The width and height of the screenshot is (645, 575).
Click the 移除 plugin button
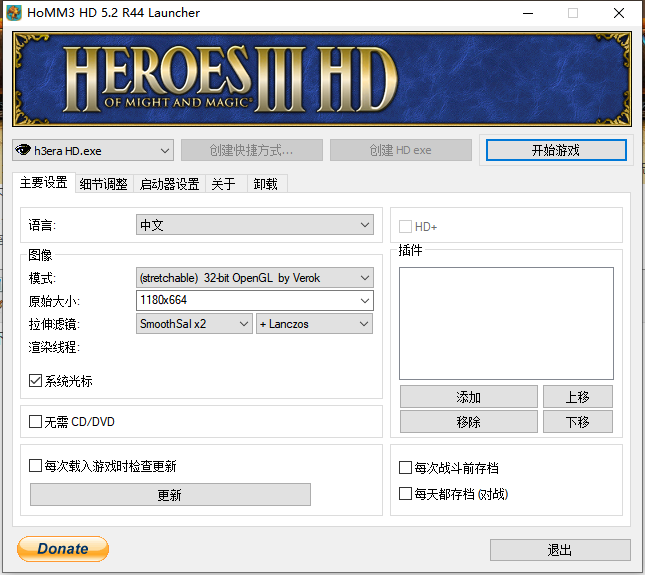click(469, 422)
